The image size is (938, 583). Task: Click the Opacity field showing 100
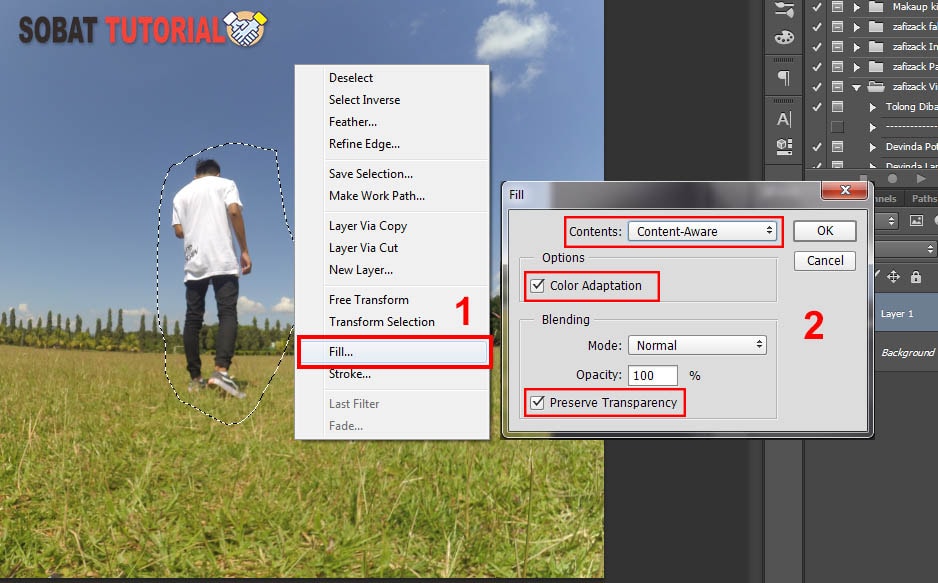(653, 375)
